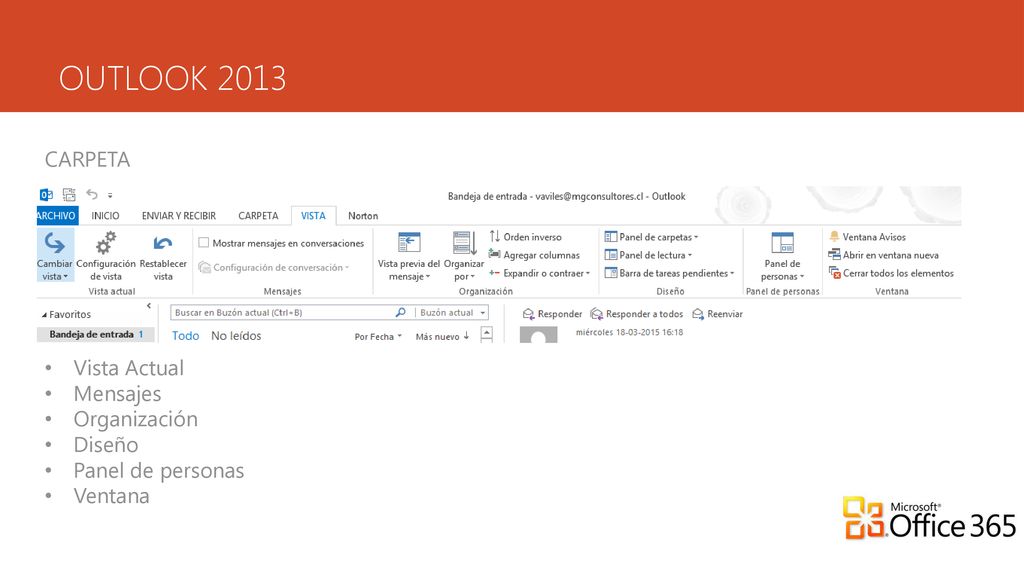This screenshot has width=1024, height=576.
Task: Click the sender avatar thumbnail
Action: [539, 334]
